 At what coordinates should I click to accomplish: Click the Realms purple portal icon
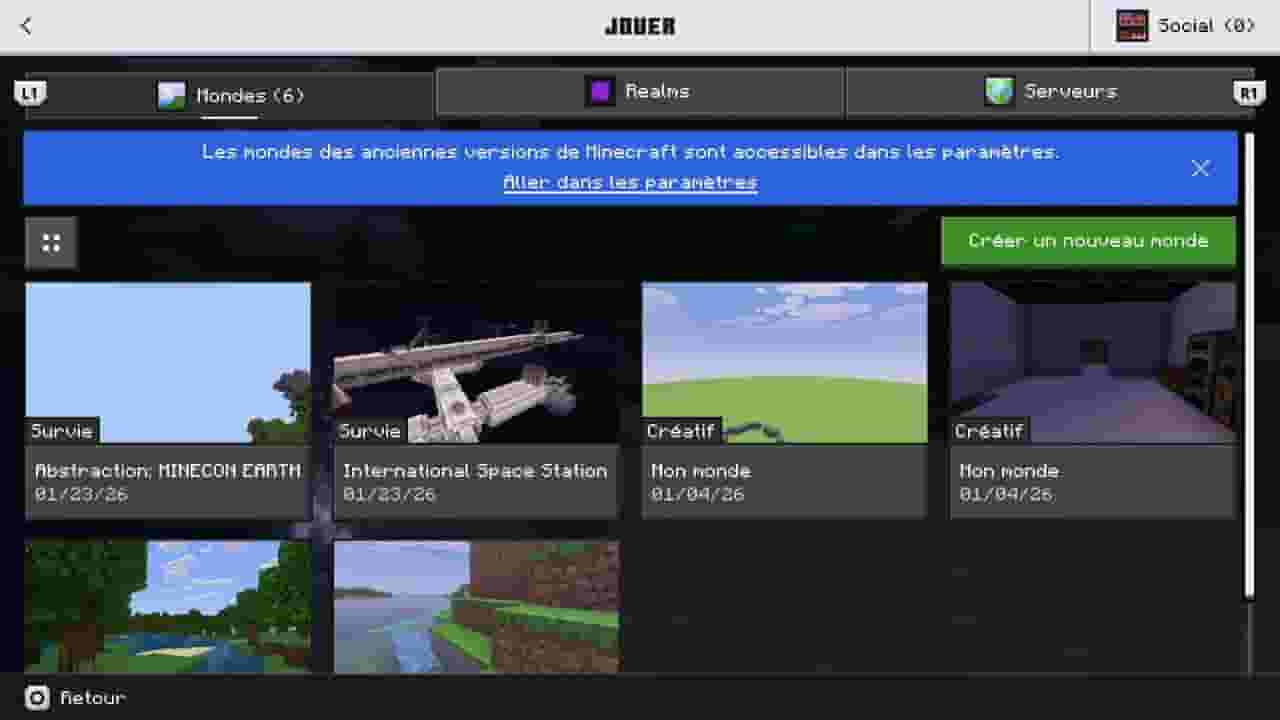[600, 92]
